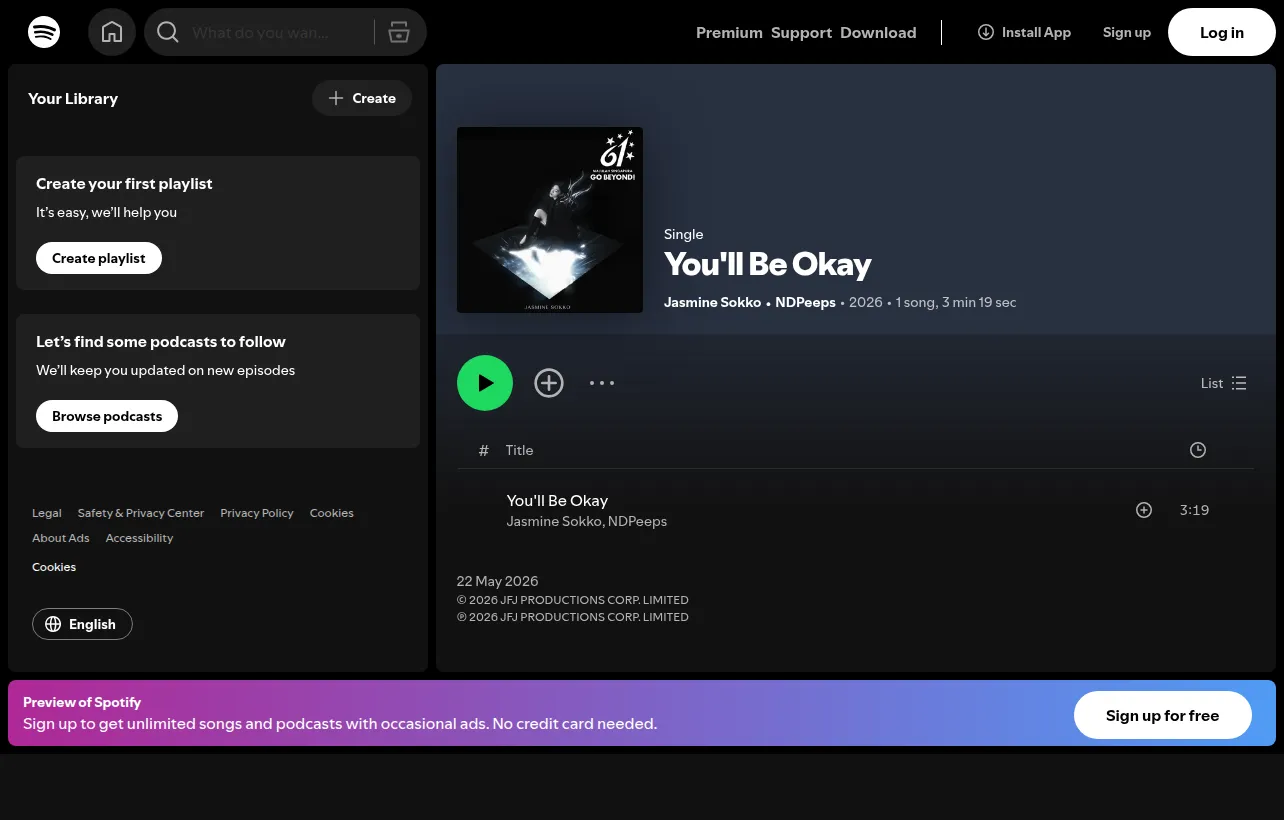The height and width of the screenshot is (820, 1284).
Task: Click the Spotify logo
Action: [x=44, y=32]
